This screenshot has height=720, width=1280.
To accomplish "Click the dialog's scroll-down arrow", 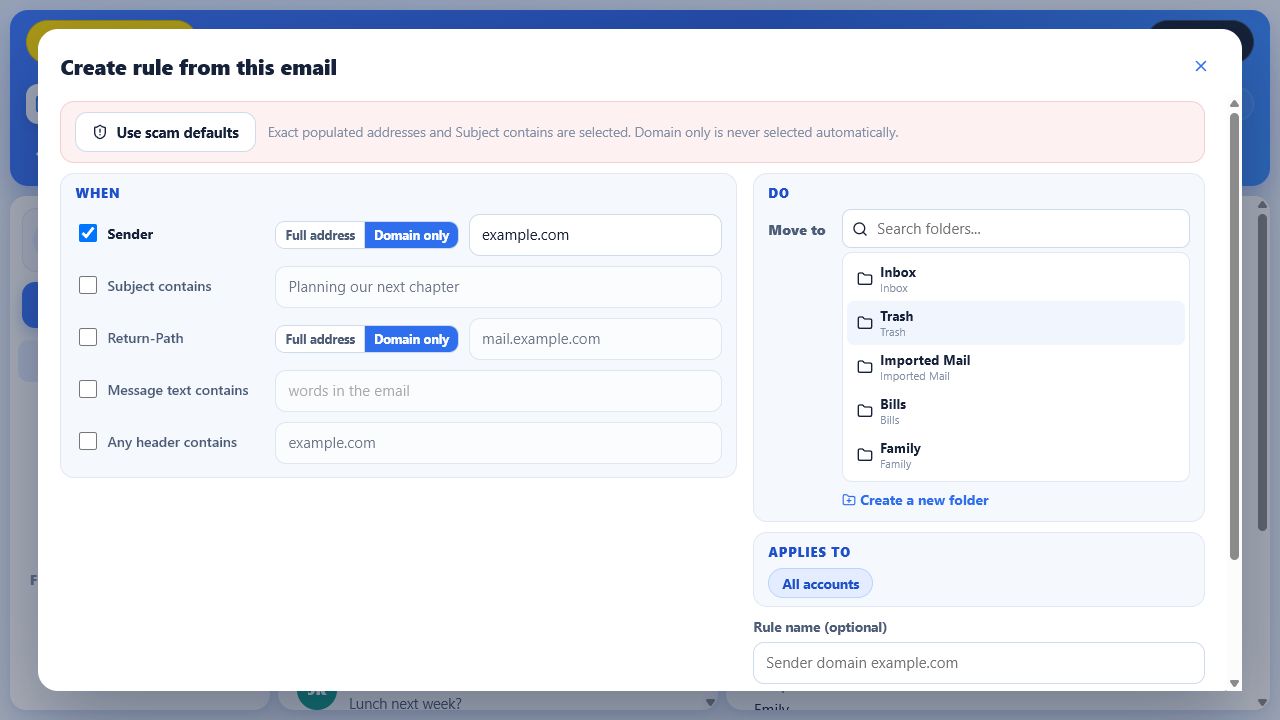I will pos(1234,684).
